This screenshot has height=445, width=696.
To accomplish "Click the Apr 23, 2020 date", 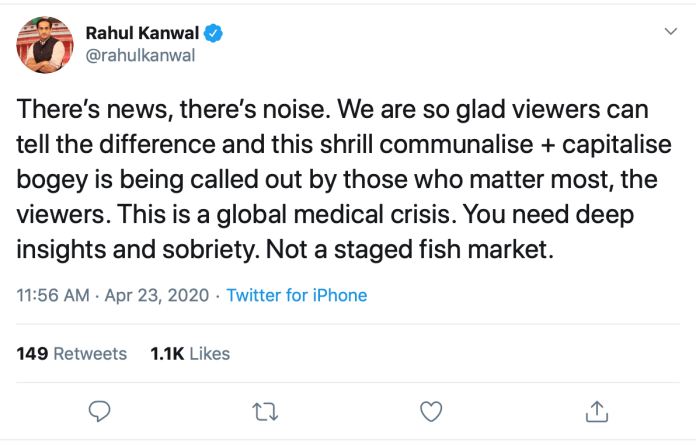I will 158,295.
